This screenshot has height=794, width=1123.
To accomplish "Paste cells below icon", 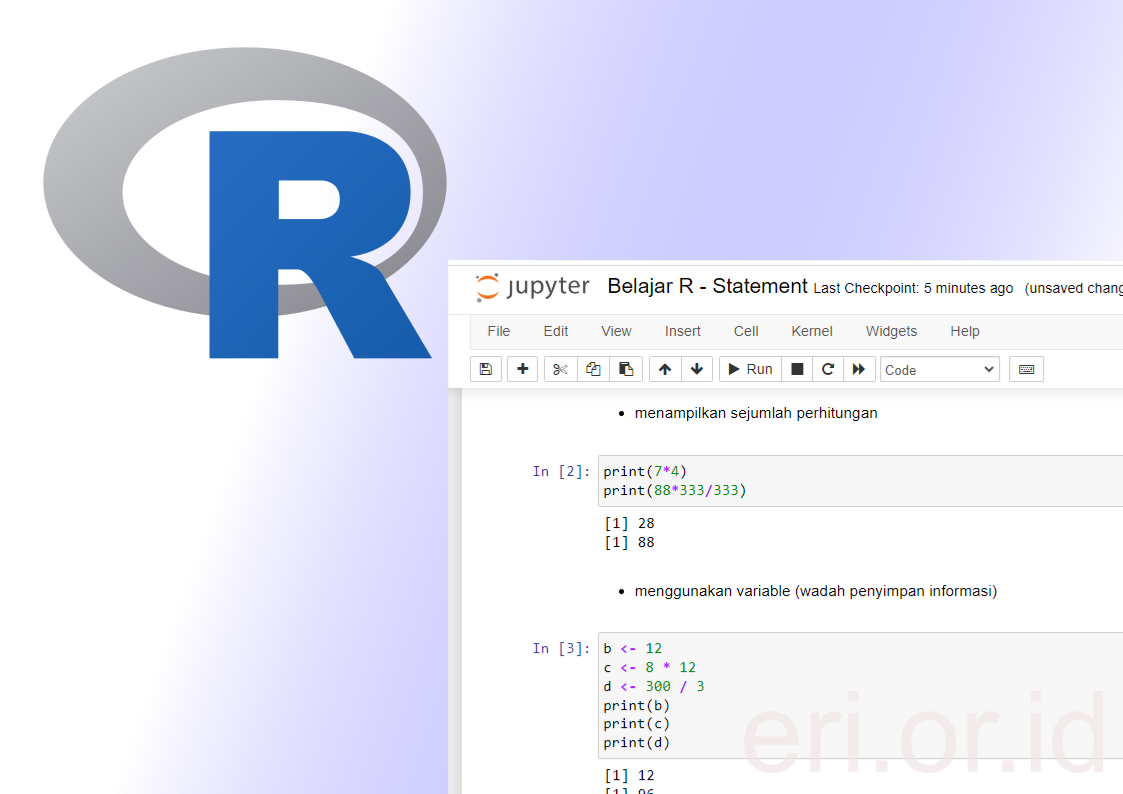I will (x=626, y=369).
